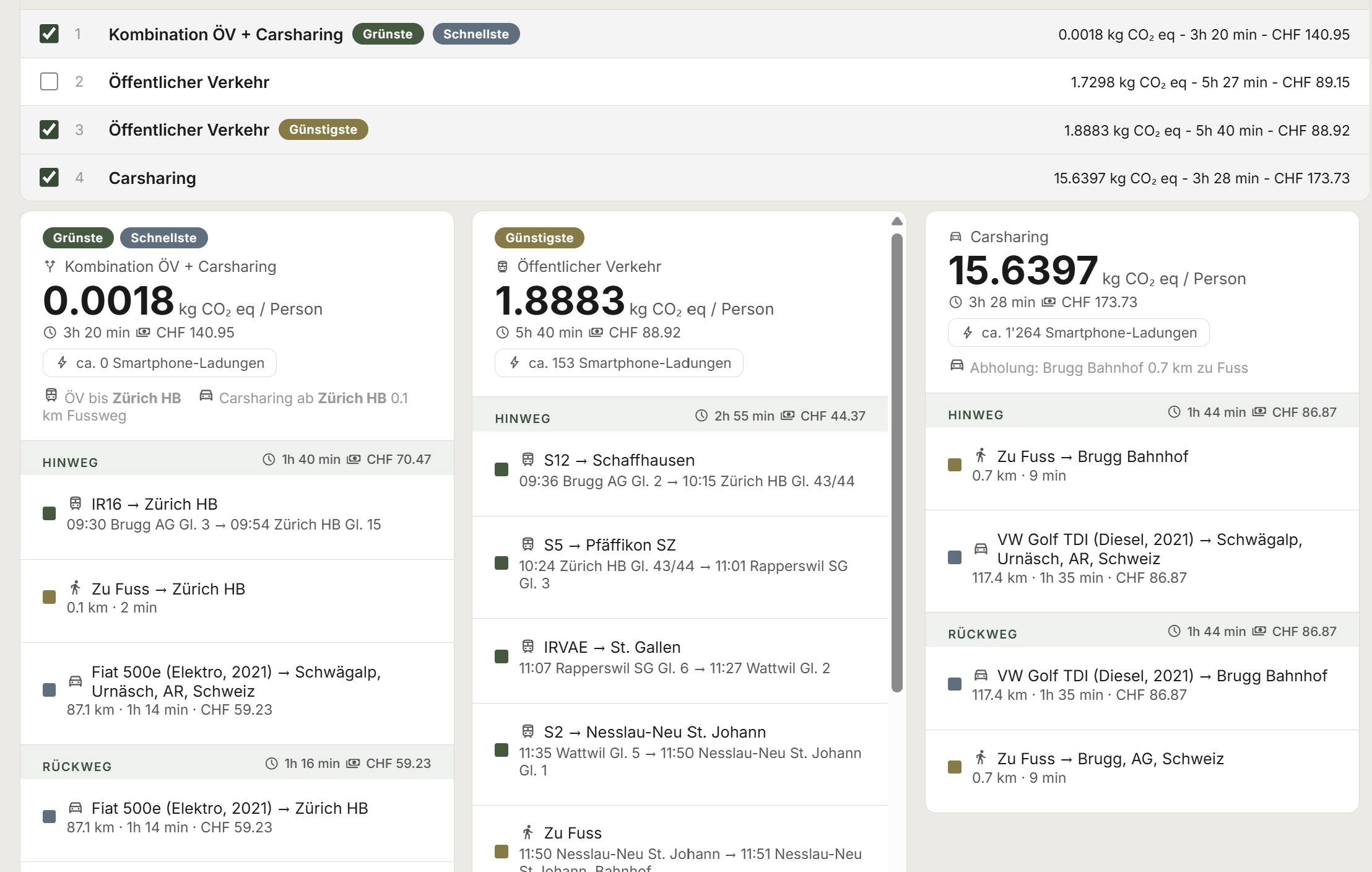Click the HINWEG header showing CHF 44.37

(x=680, y=416)
